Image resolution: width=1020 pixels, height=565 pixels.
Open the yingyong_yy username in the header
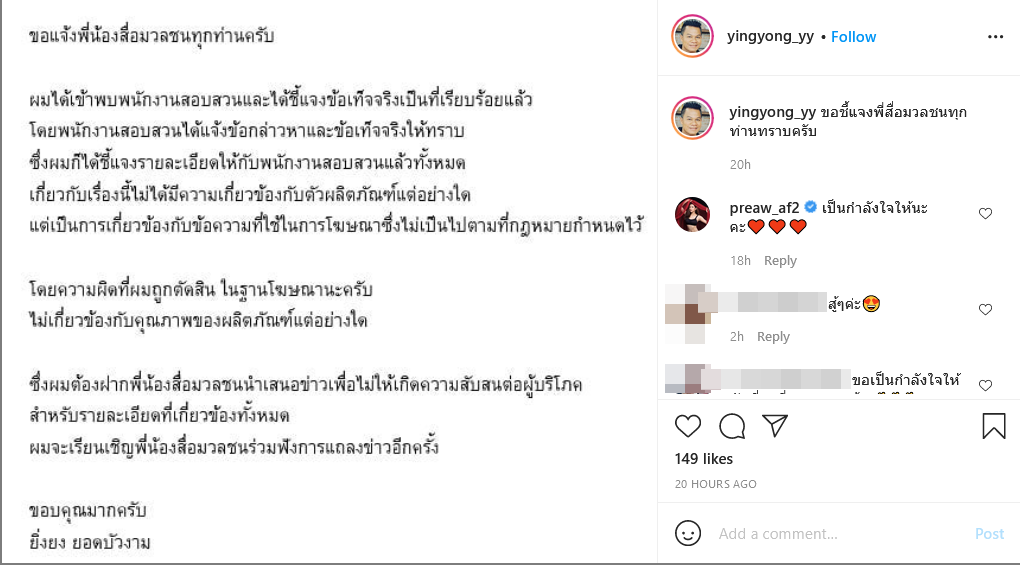pos(770,36)
